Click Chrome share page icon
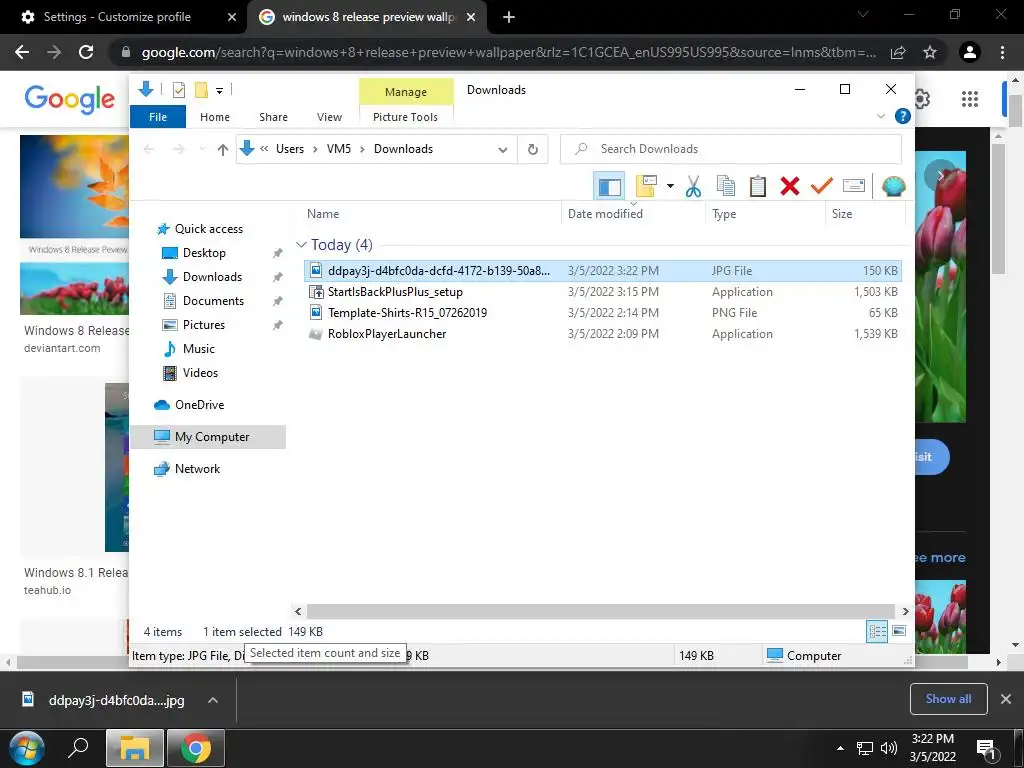Screen dimensions: 1024x768 click(898, 52)
